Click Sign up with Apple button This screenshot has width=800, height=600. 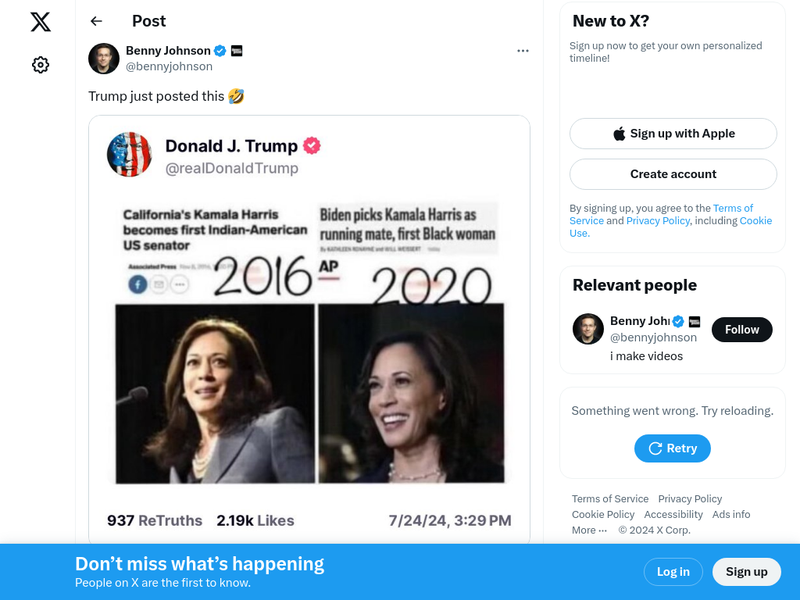pyautogui.click(x=673, y=134)
